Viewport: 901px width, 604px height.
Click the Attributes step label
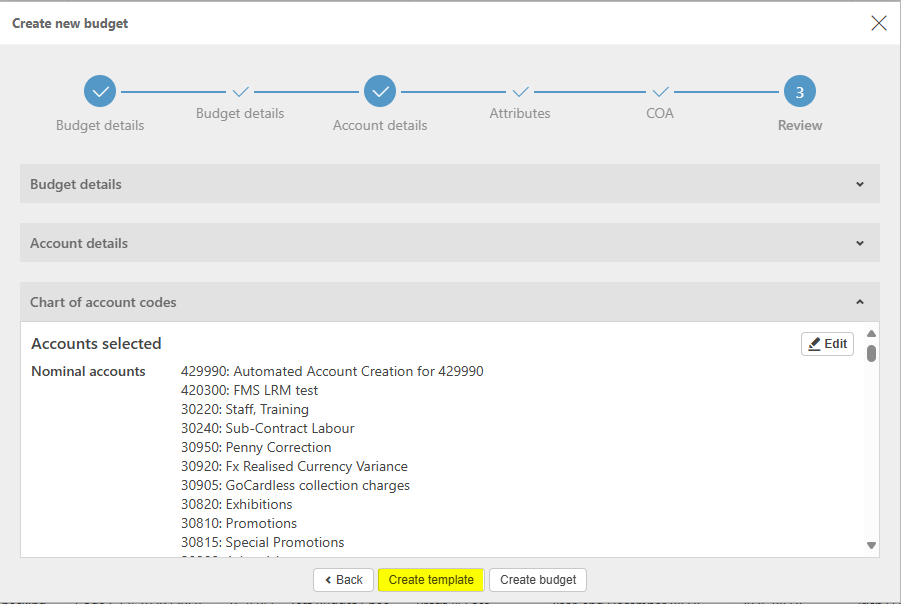click(x=520, y=114)
